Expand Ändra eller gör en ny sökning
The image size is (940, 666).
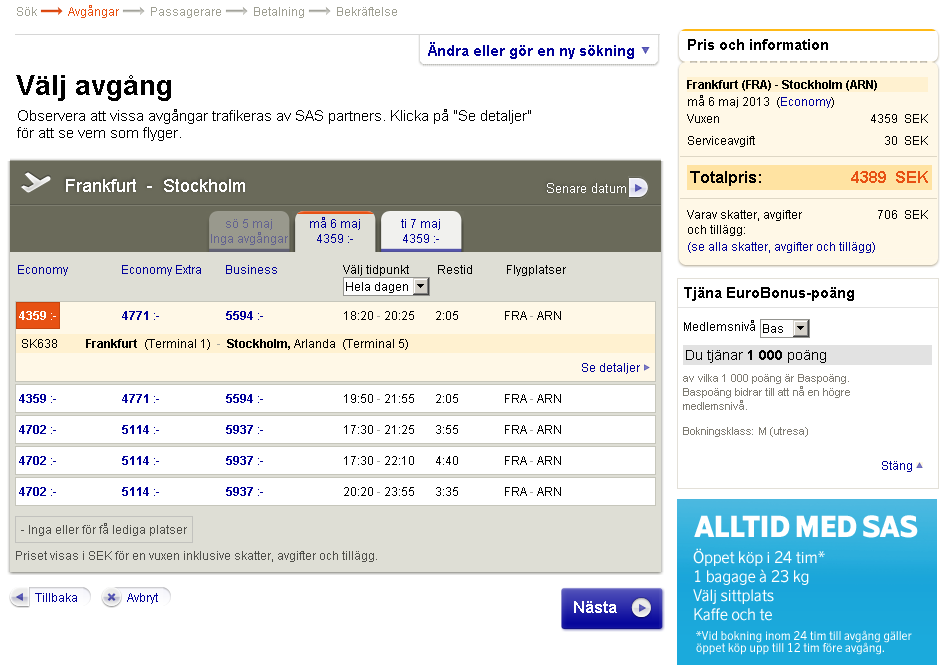(x=538, y=51)
